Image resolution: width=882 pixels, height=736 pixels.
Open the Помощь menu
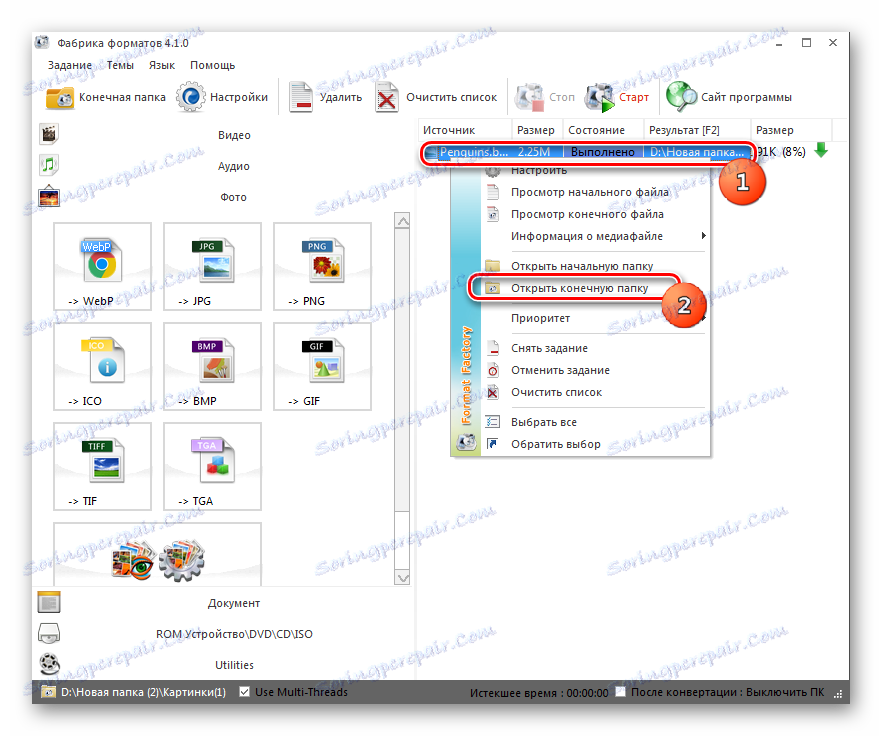212,65
